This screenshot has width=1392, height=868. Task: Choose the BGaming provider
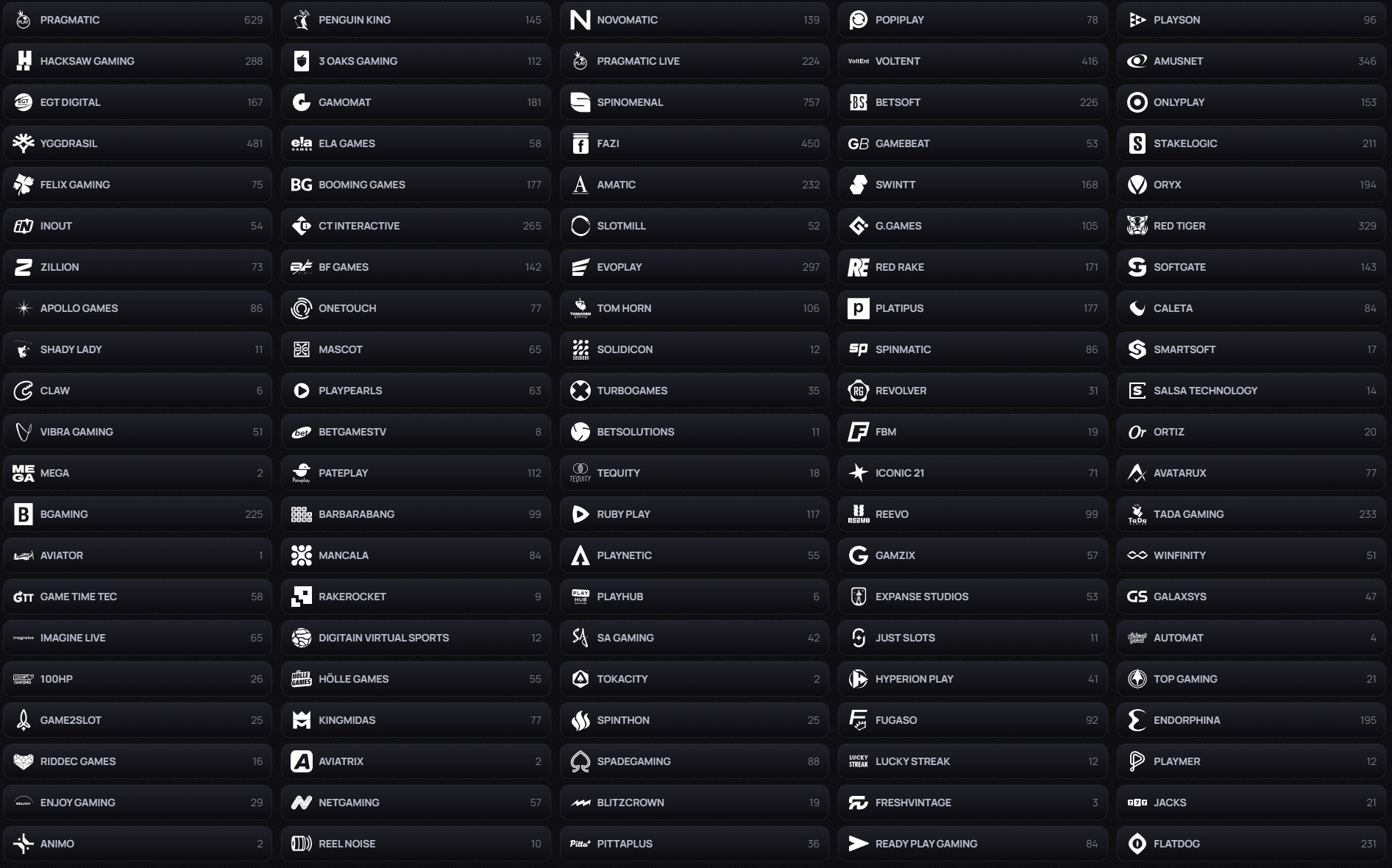click(x=138, y=514)
